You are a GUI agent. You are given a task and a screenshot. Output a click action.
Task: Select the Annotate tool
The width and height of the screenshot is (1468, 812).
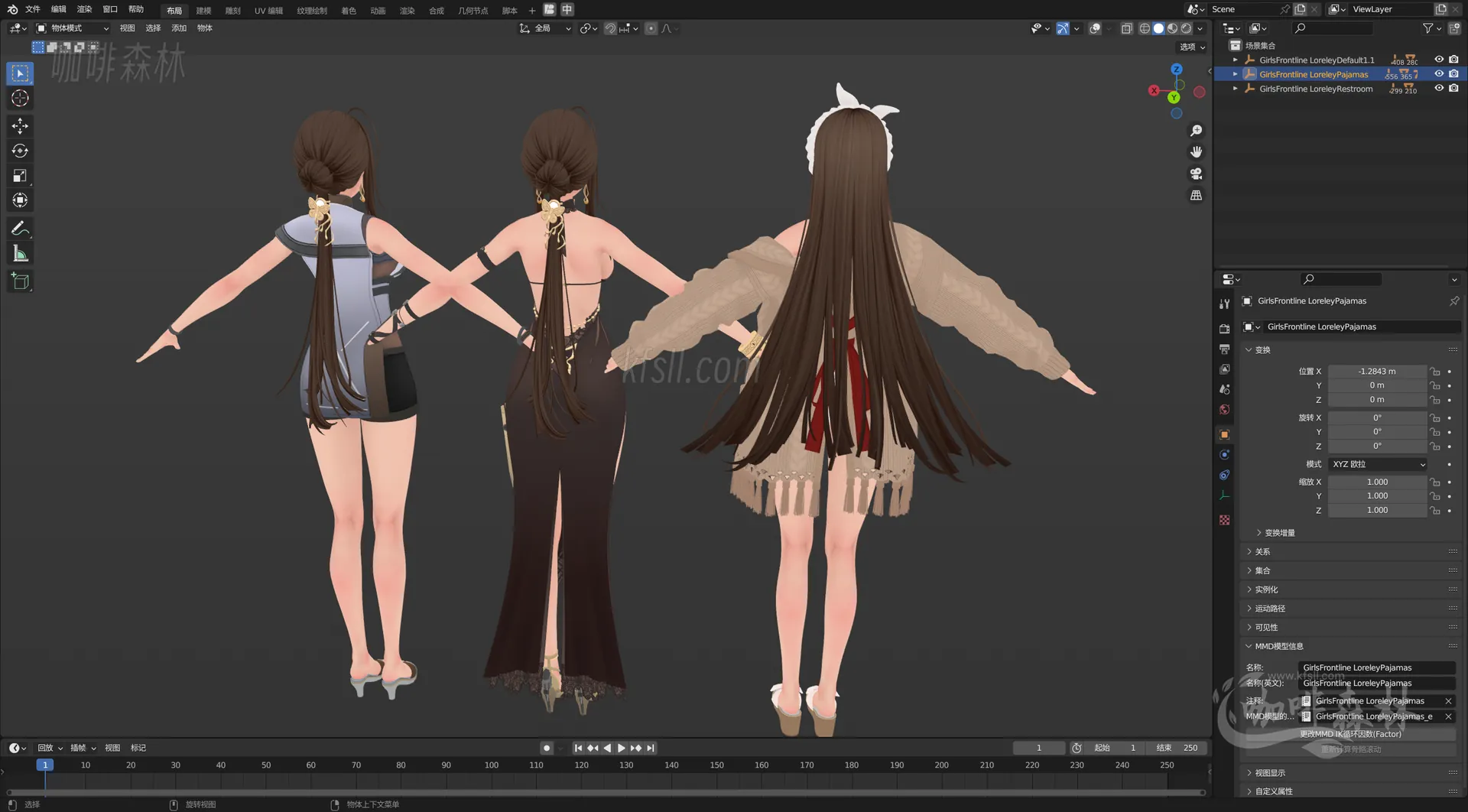coord(20,227)
